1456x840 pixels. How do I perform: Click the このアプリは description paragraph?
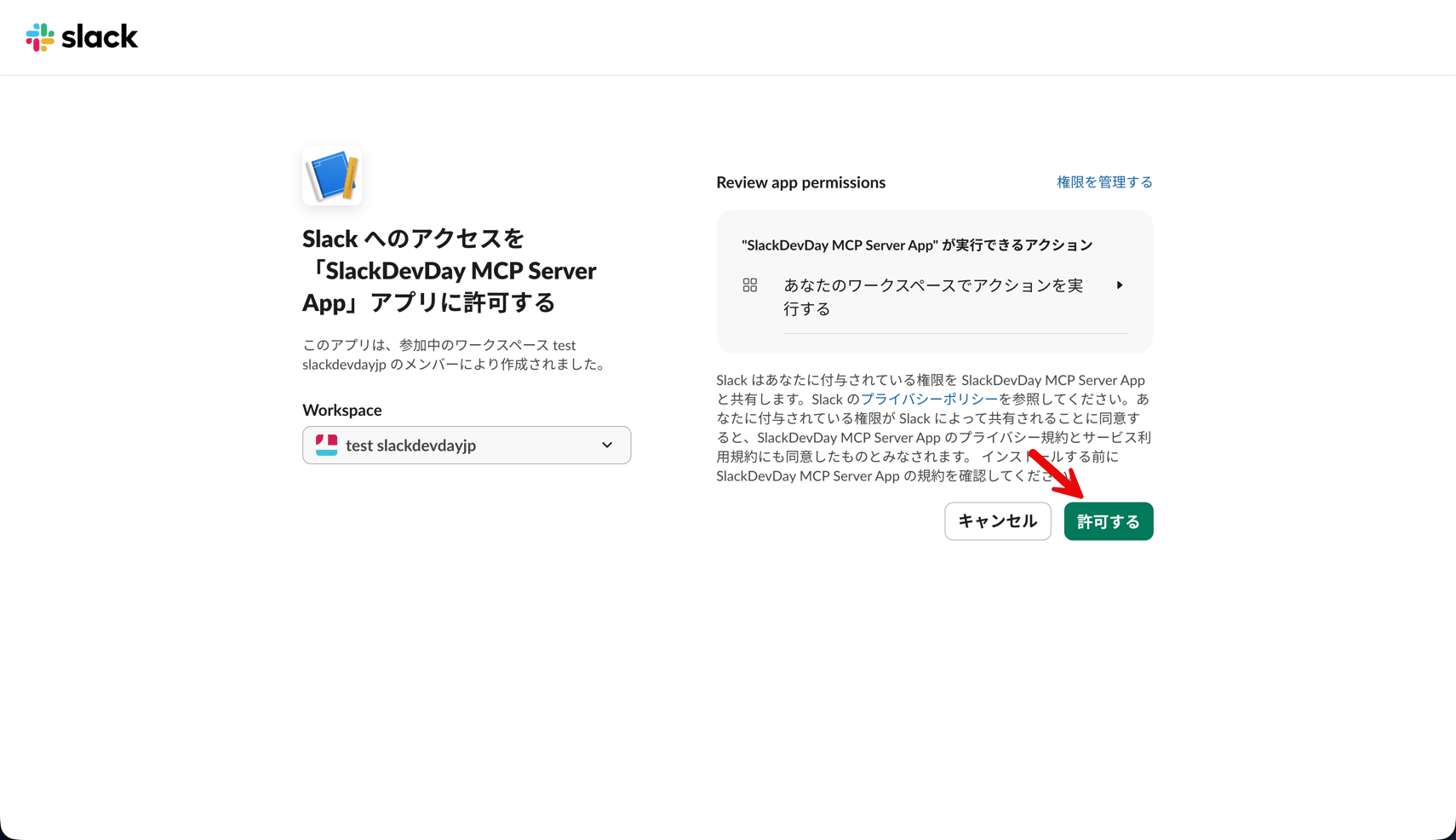point(456,354)
